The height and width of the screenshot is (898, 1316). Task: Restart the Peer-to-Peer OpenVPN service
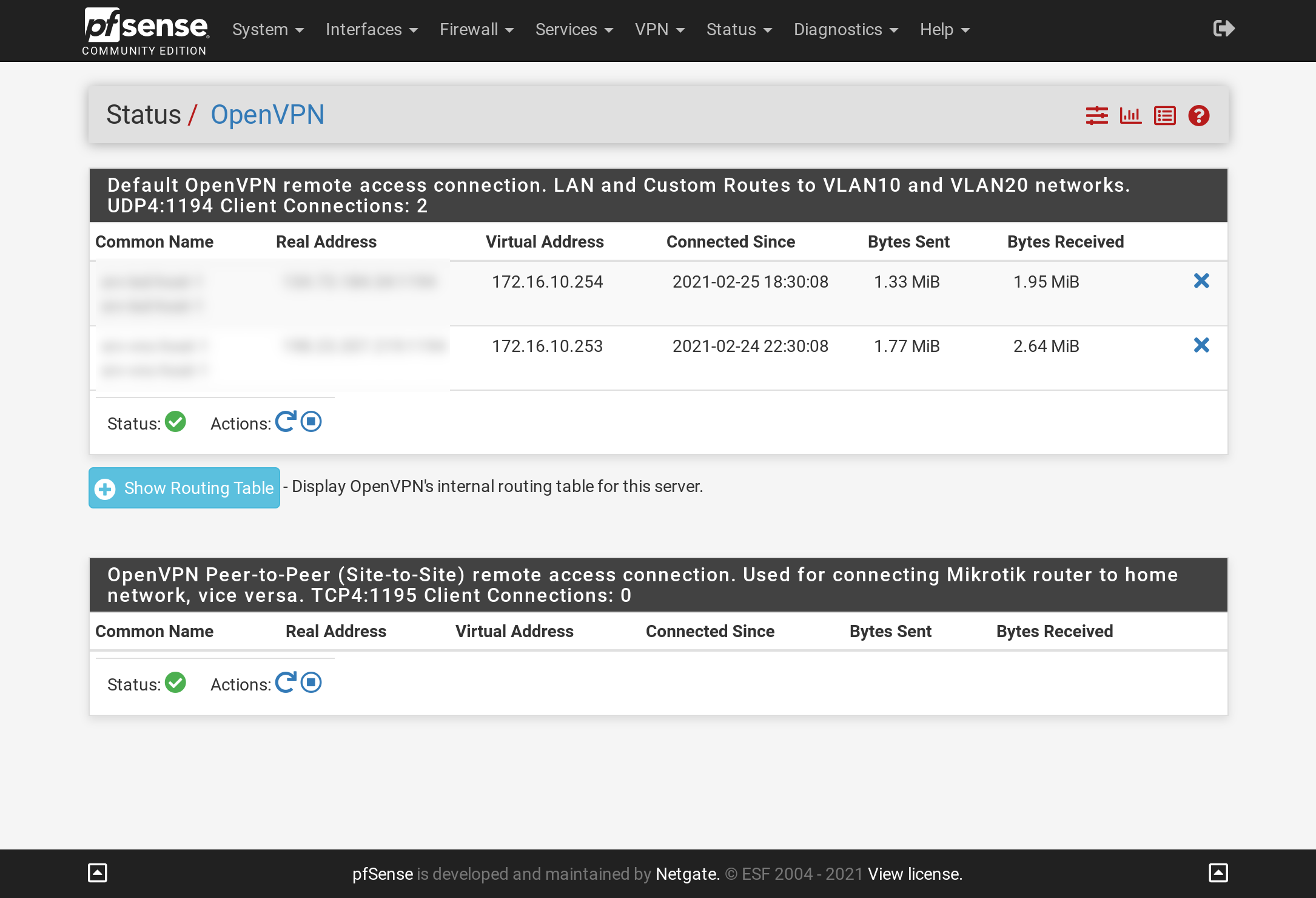(286, 683)
